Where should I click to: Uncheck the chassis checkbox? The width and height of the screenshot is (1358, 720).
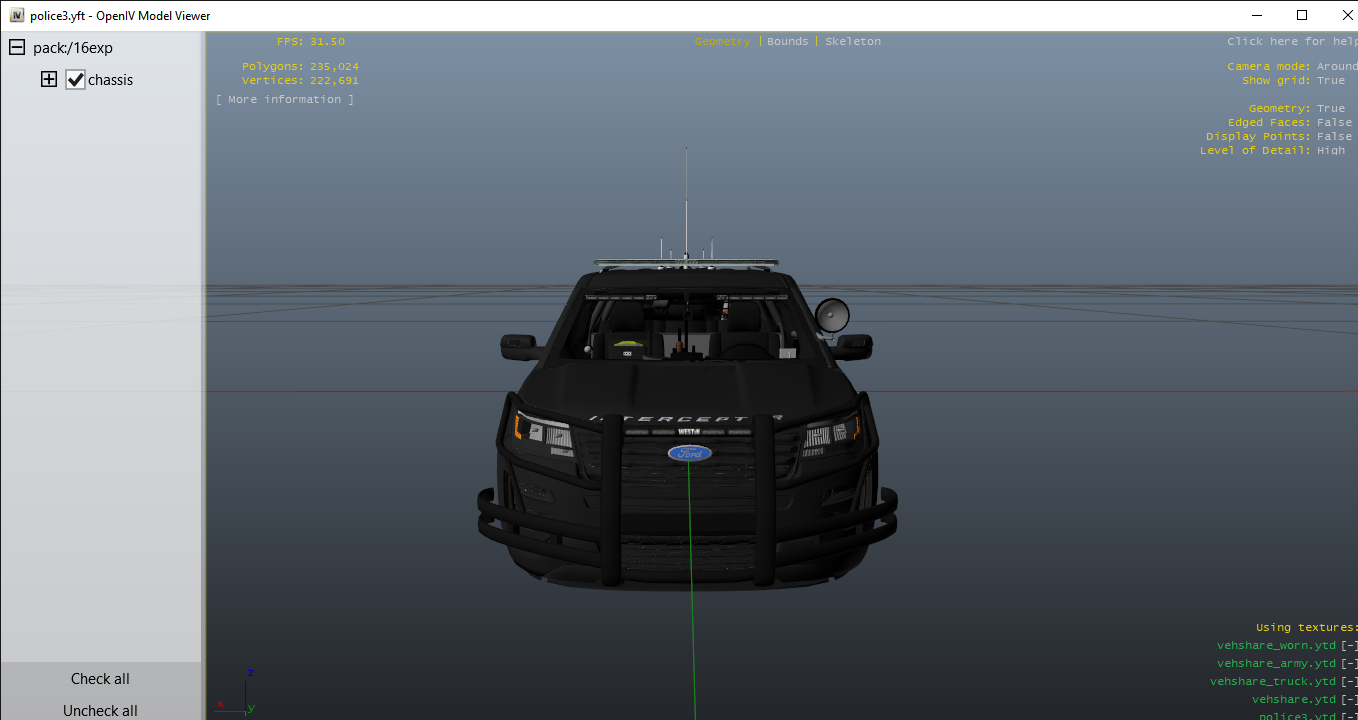(76, 80)
